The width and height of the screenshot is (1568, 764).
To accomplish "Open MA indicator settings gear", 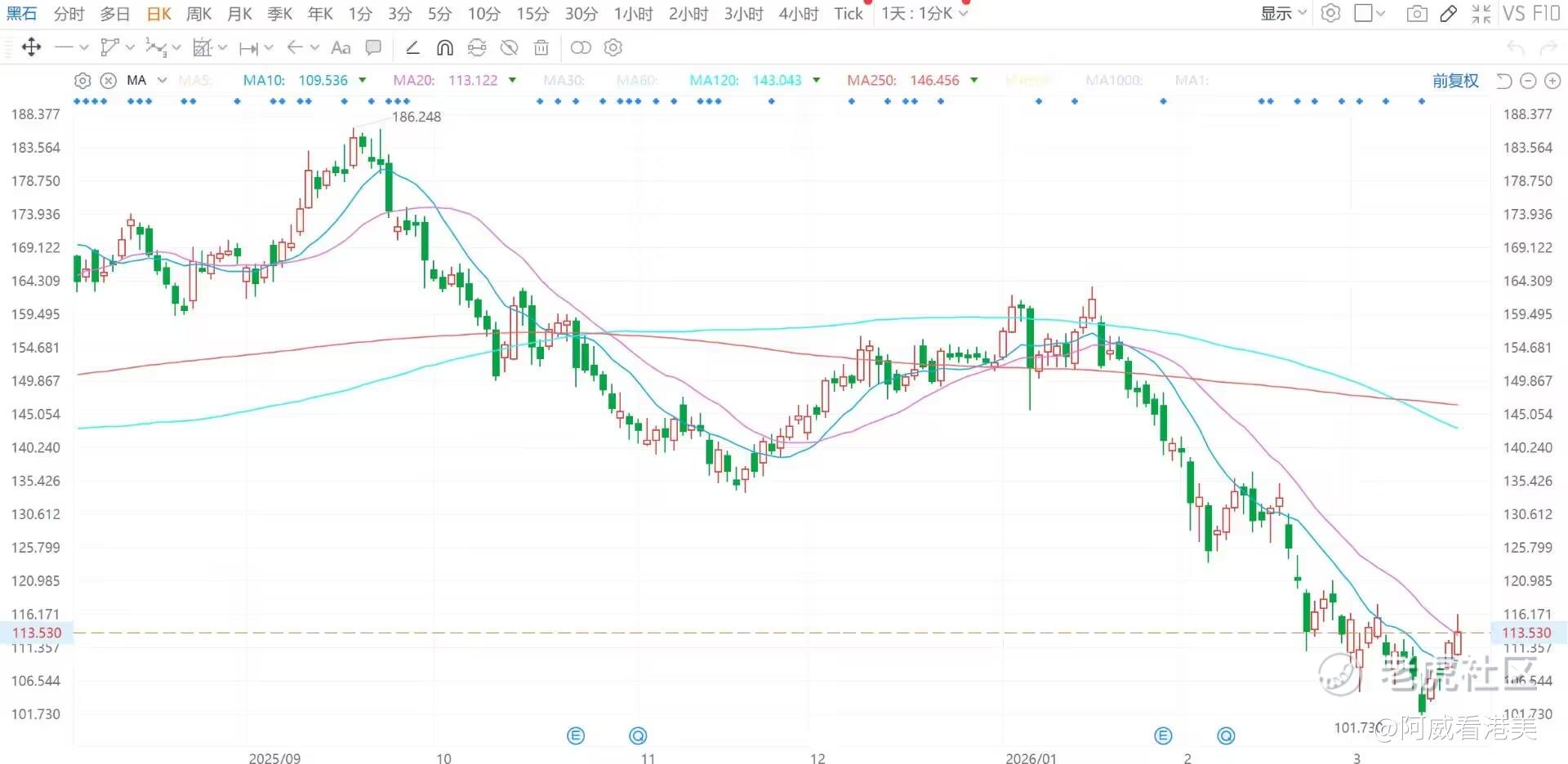I will tap(82, 81).
